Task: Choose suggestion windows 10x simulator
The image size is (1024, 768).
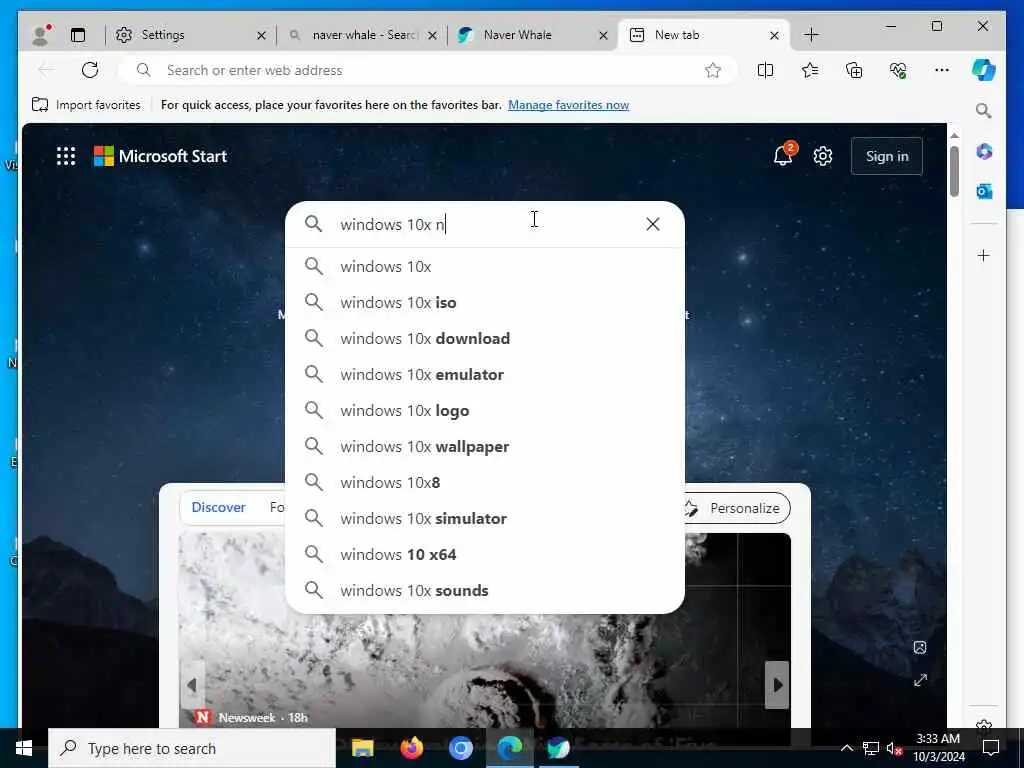Action: 485,518
